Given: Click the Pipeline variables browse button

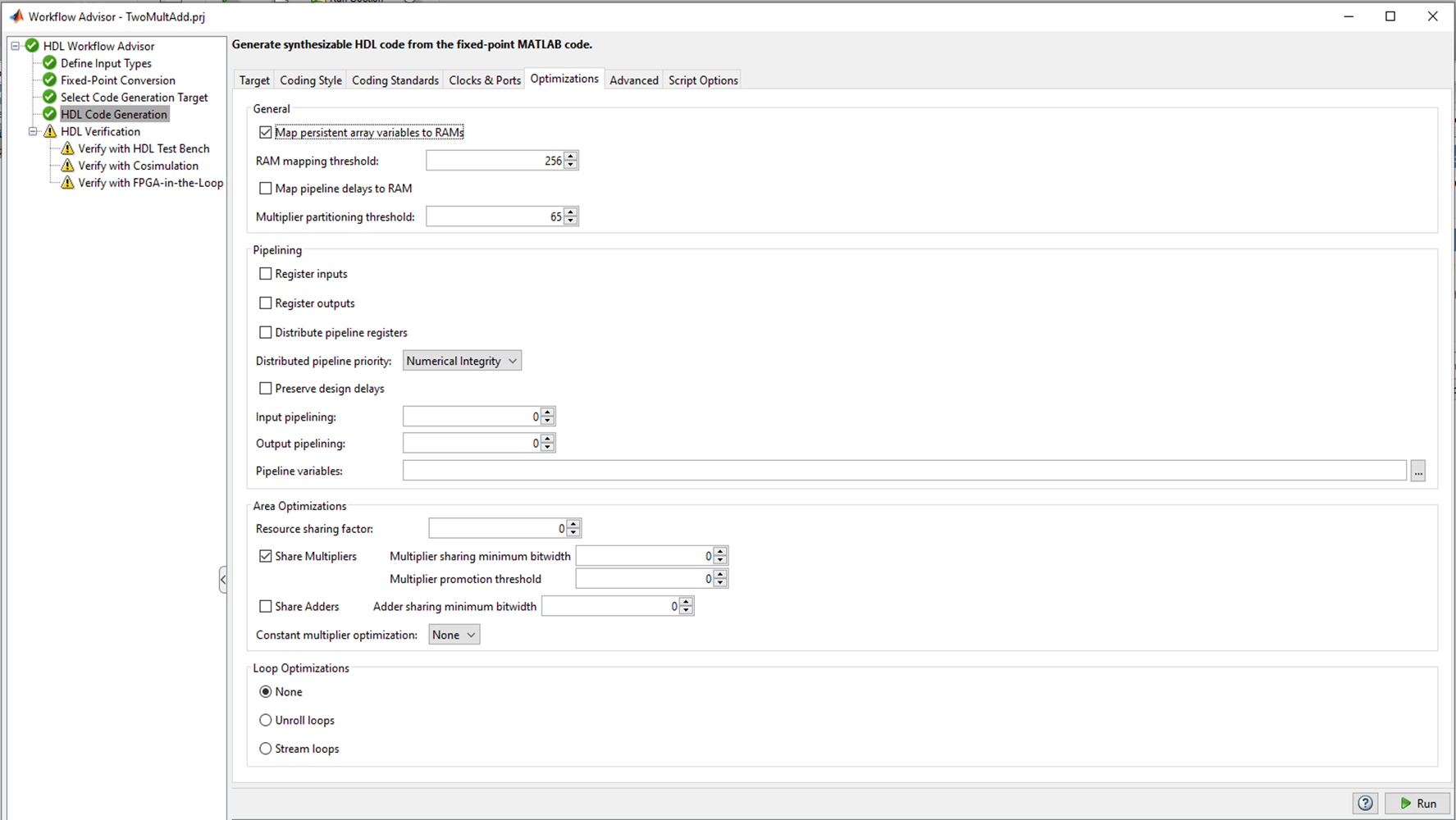Looking at the screenshot, I should (1417, 471).
